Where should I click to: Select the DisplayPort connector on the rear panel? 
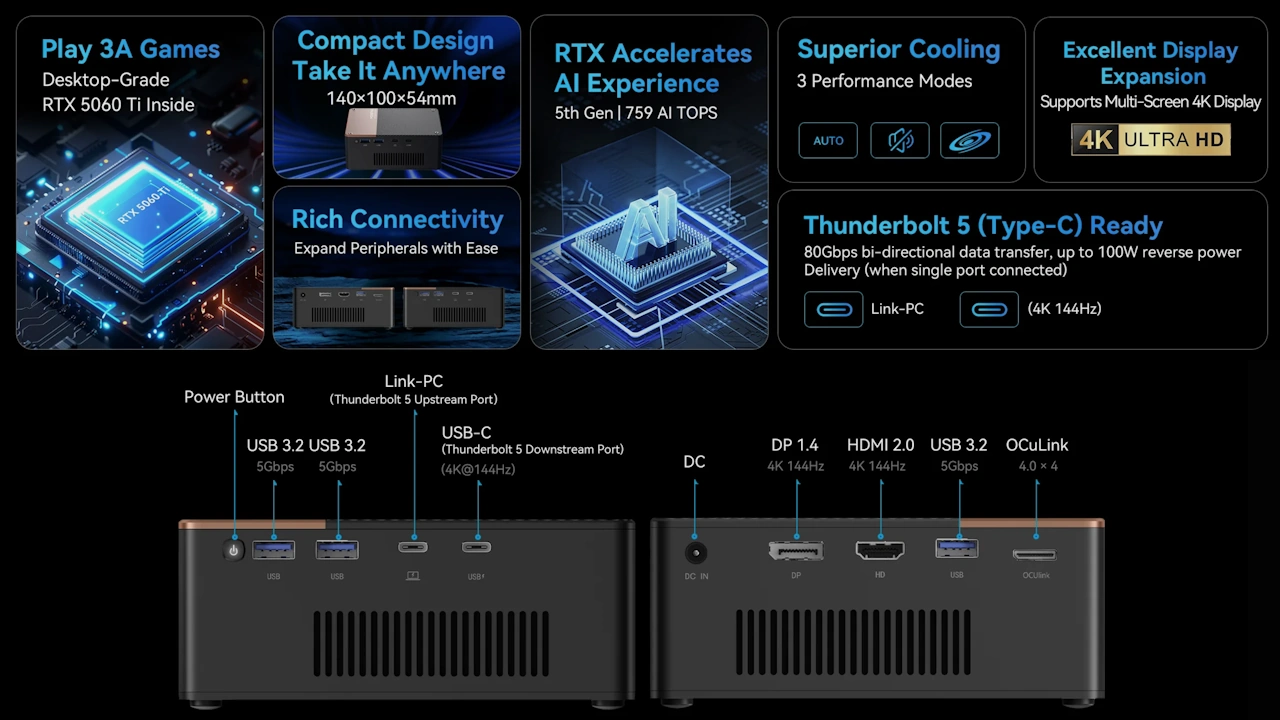coord(796,550)
